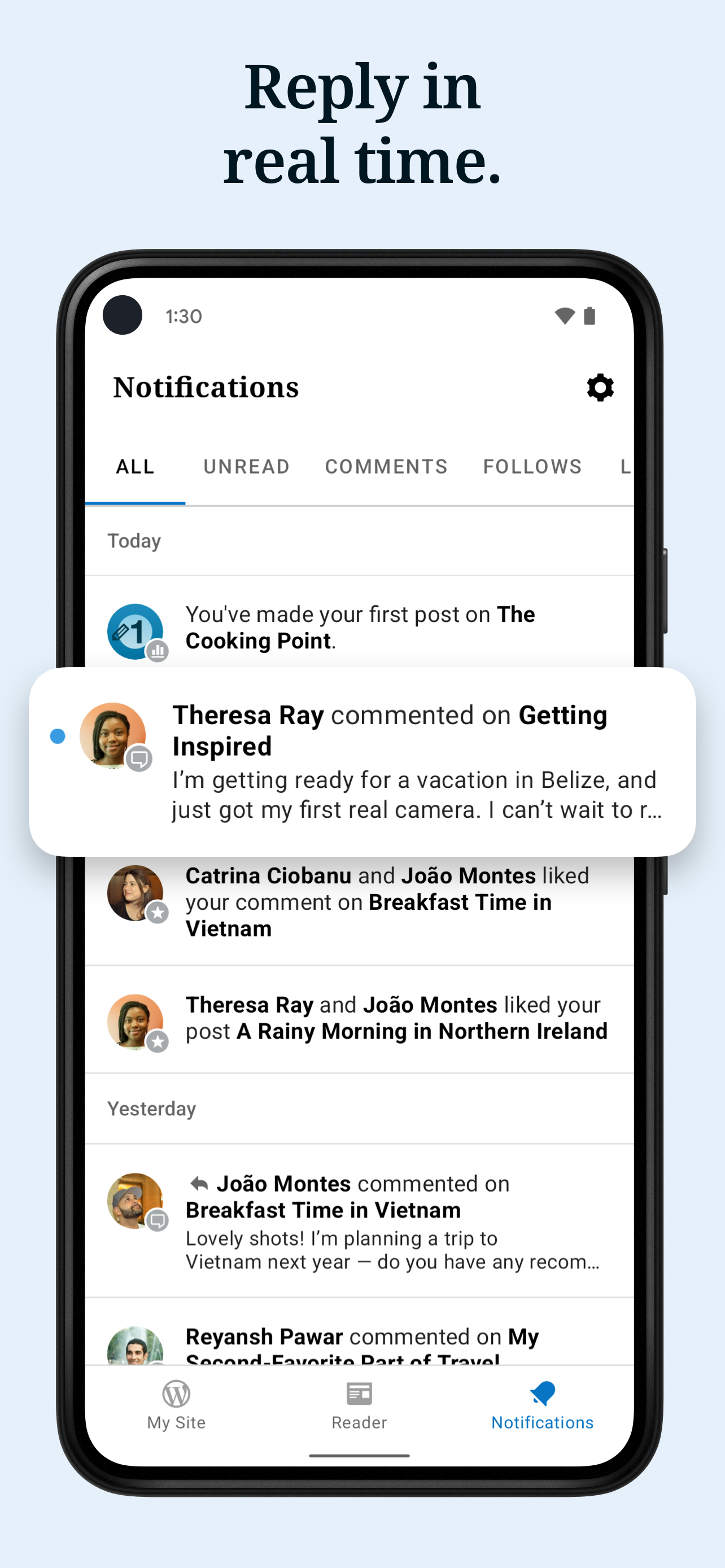
Task: Select the All notifications tab
Action: coord(135,467)
